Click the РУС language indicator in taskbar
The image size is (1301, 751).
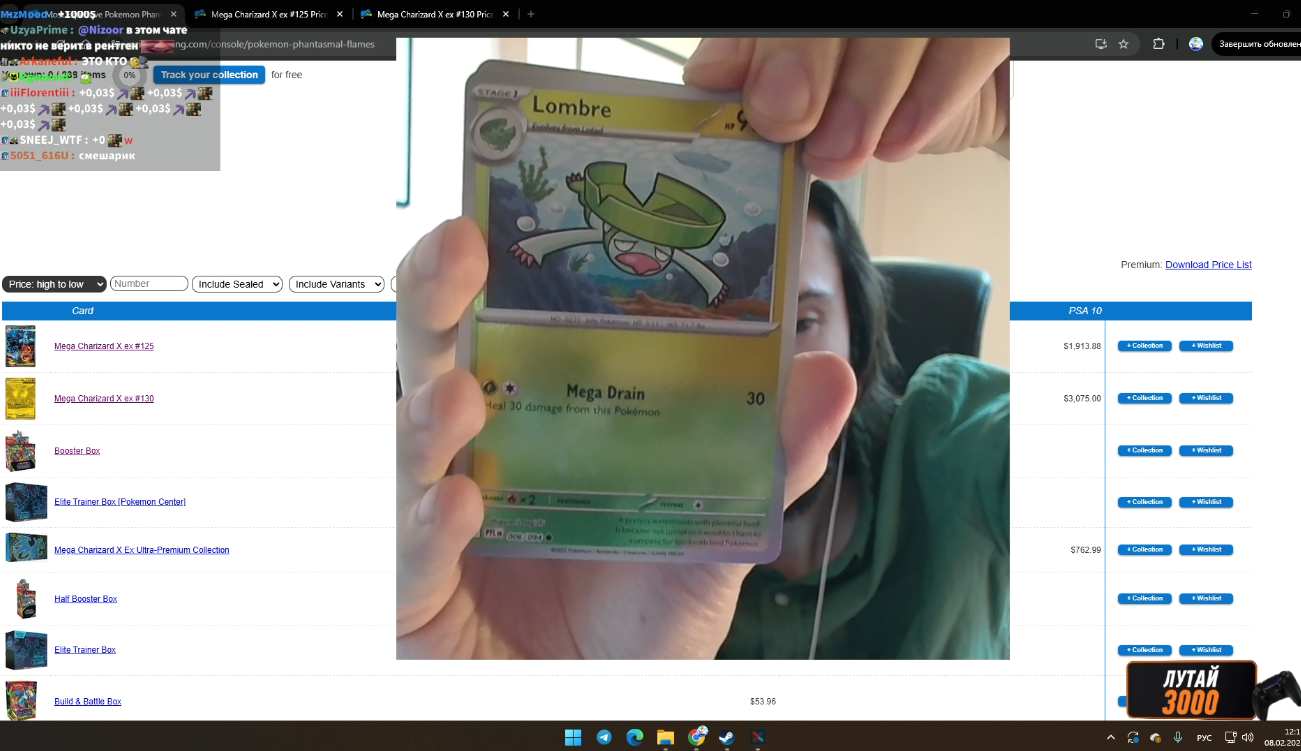coord(1204,738)
